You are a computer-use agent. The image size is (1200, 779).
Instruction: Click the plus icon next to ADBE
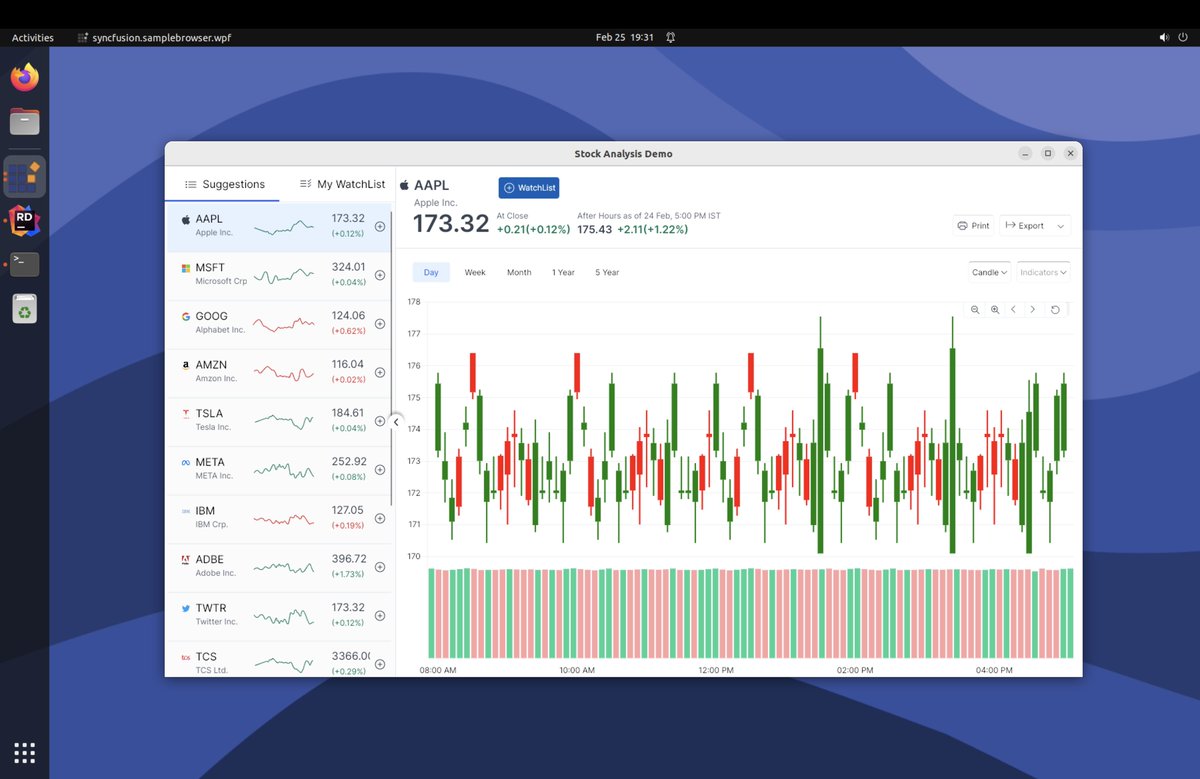click(x=380, y=567)
